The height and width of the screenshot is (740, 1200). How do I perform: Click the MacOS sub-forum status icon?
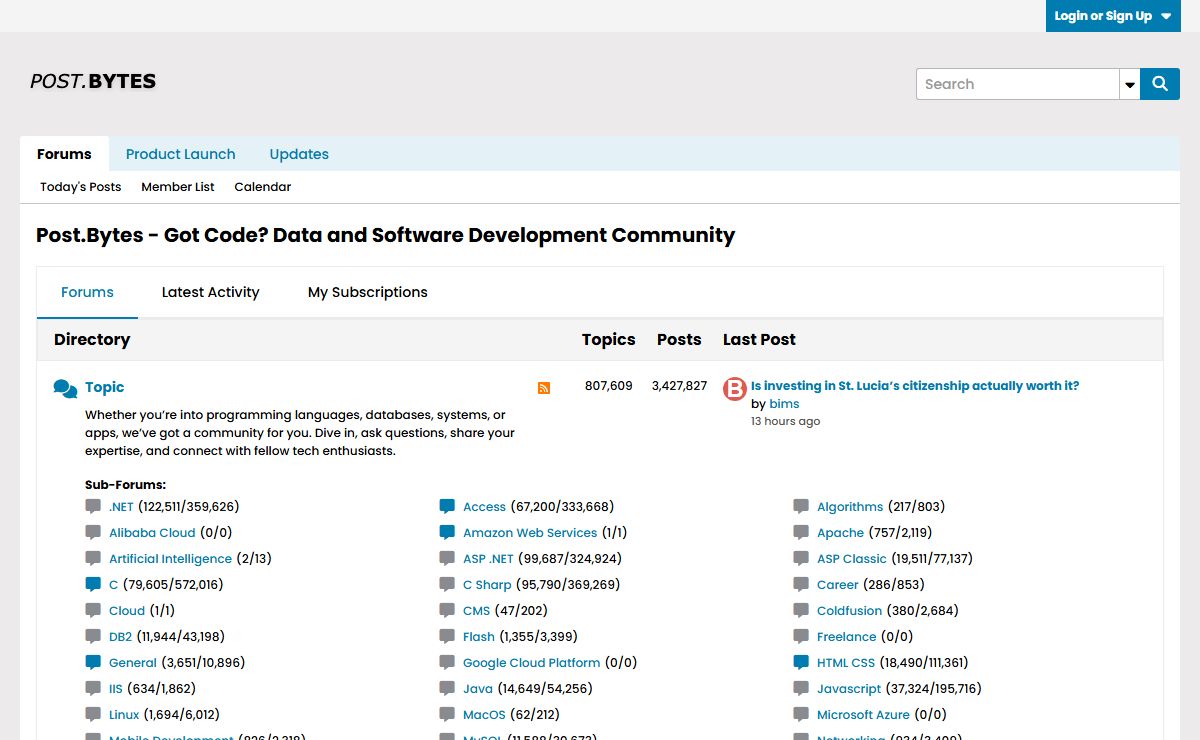(447, 715)
